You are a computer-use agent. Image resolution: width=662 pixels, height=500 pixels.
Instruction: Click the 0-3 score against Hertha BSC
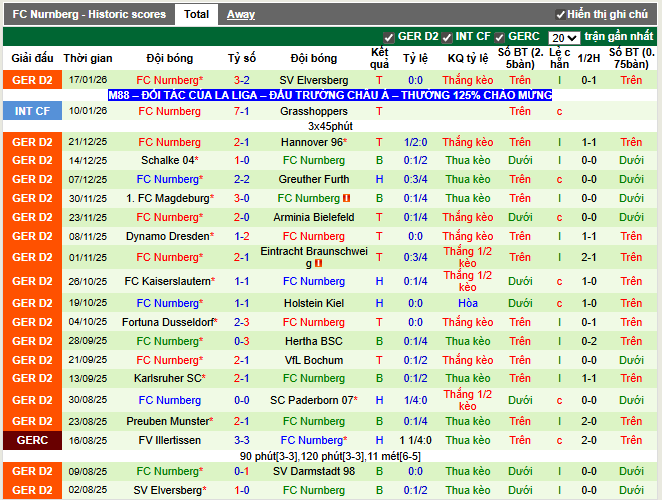pos(241,341)
